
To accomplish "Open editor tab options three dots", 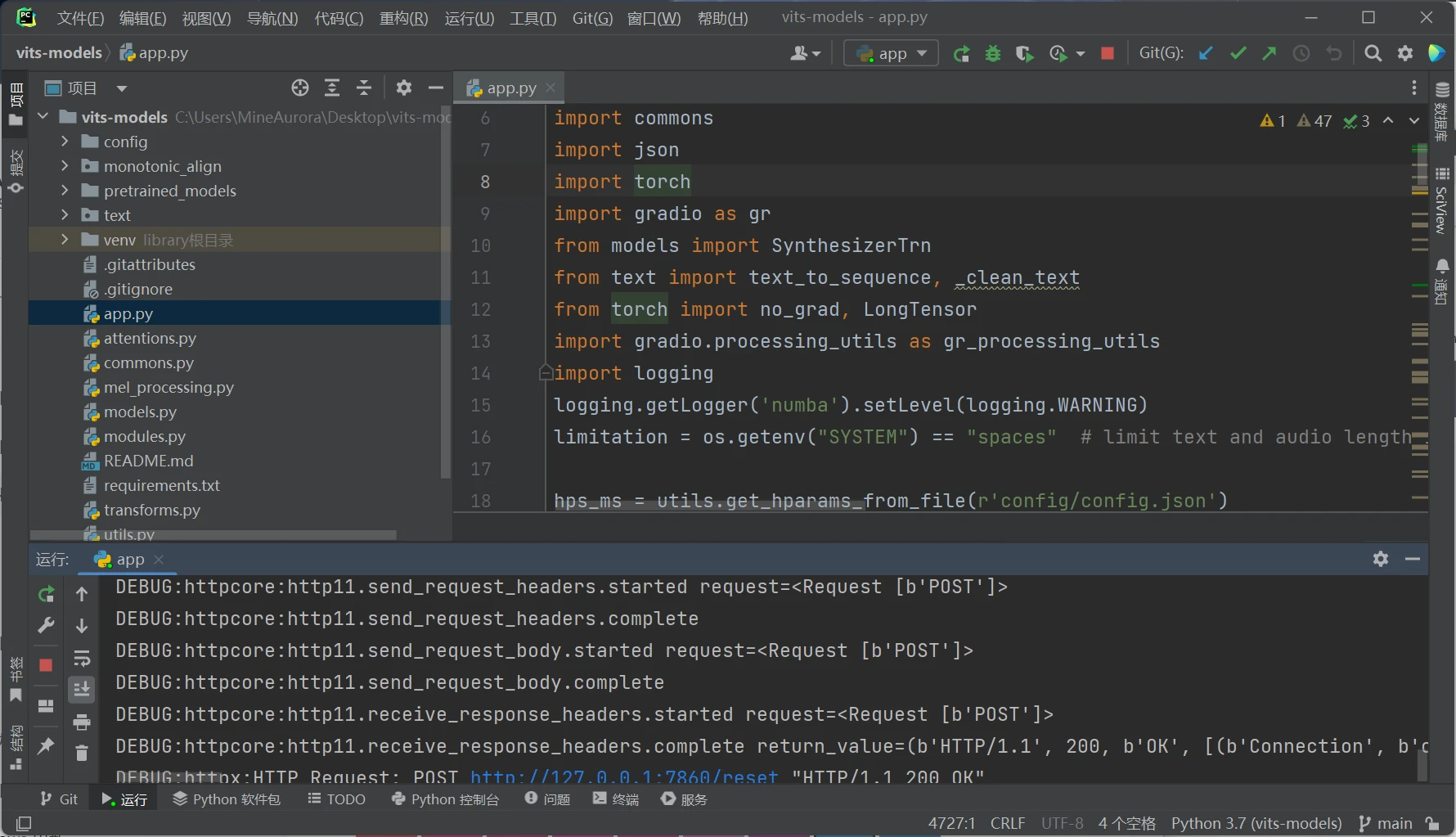I will click(x=1413, y=88).
